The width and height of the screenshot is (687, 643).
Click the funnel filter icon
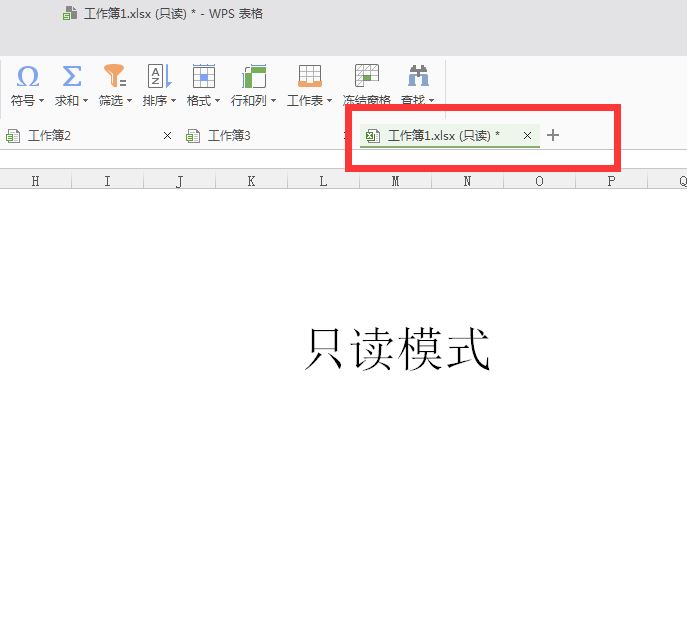tap(115, 75)
